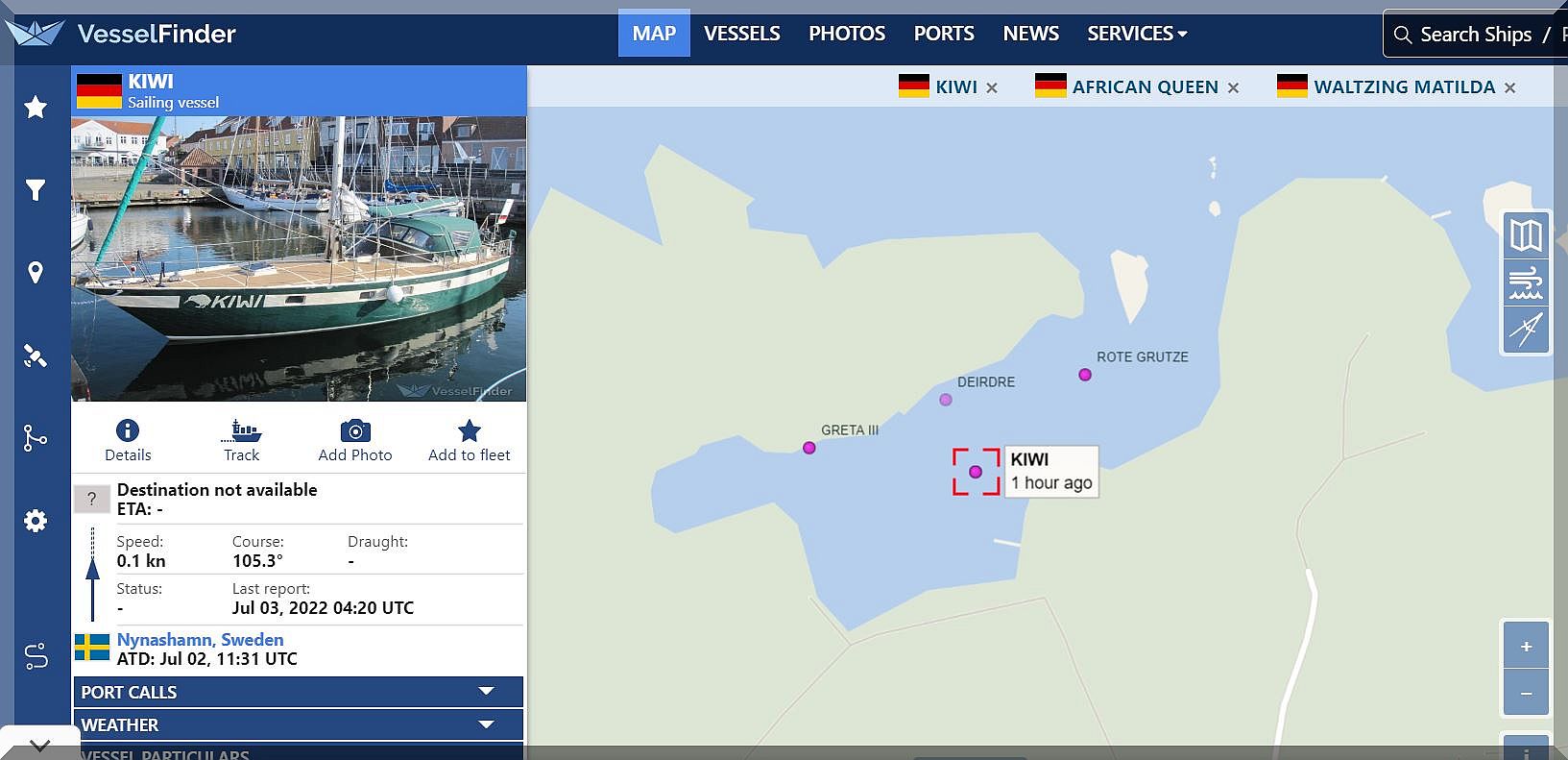Toggle the distance measuring compass tool
The height and width of the screenshot is (760, 1568).
pyautogui.click(x=1525, y=330)
